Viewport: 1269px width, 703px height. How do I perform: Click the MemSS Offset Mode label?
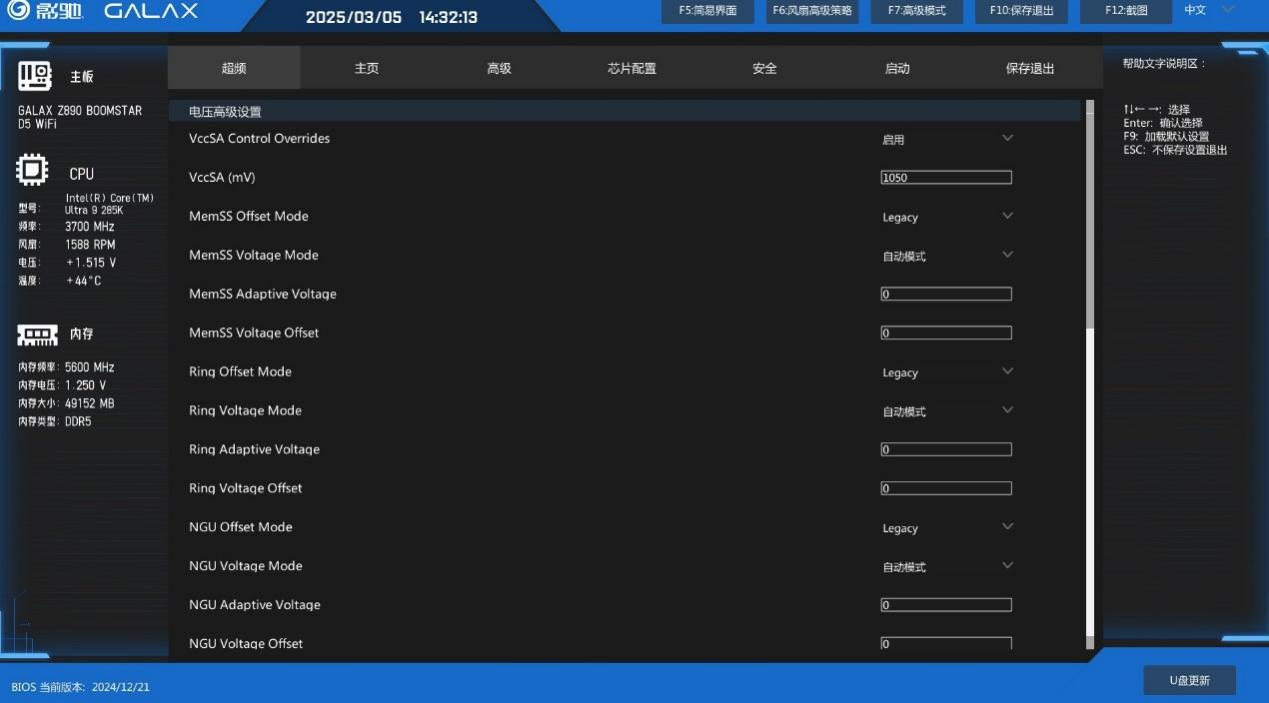pyautogui.click(x=249, y=216)
